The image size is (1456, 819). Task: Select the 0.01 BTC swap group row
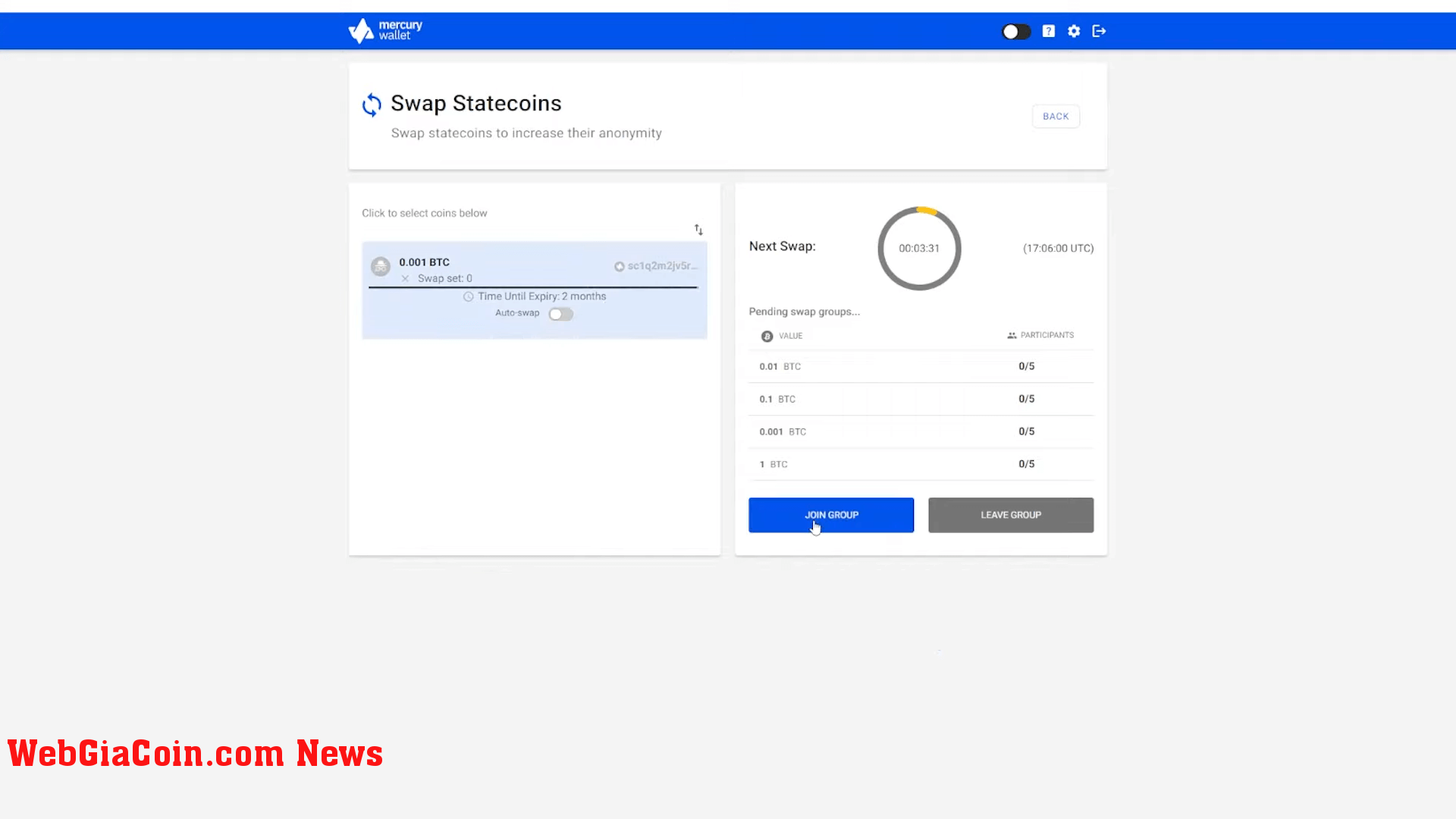pos(921,366)
